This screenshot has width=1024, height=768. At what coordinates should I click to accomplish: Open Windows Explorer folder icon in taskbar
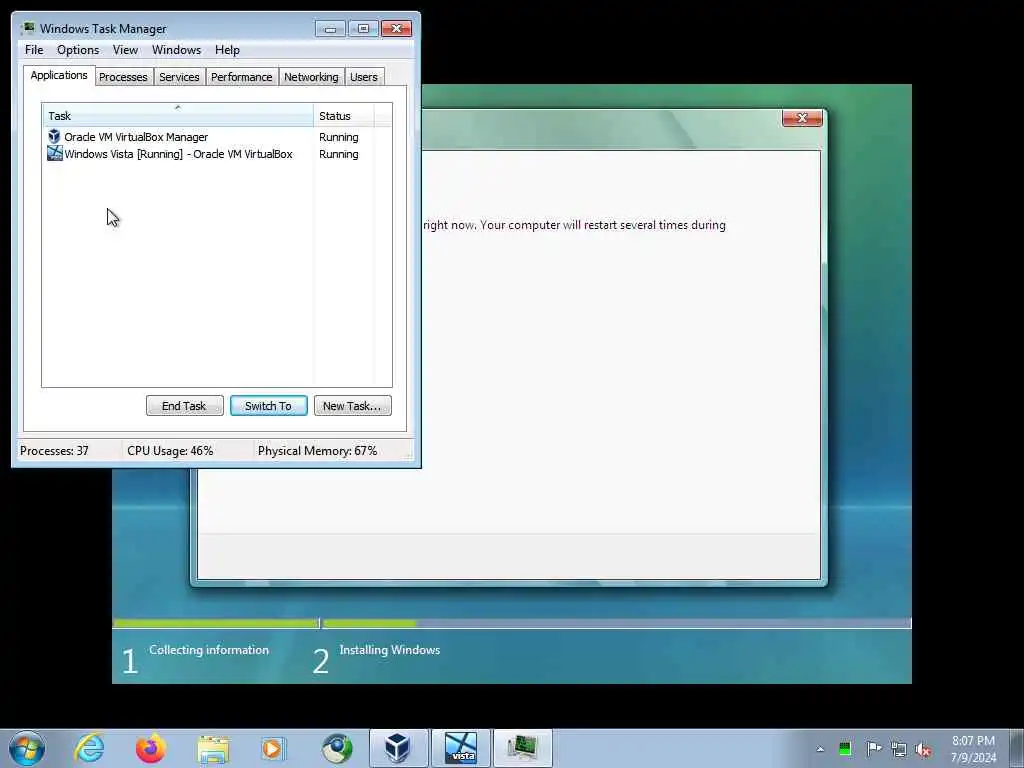(x=213, y=748)
